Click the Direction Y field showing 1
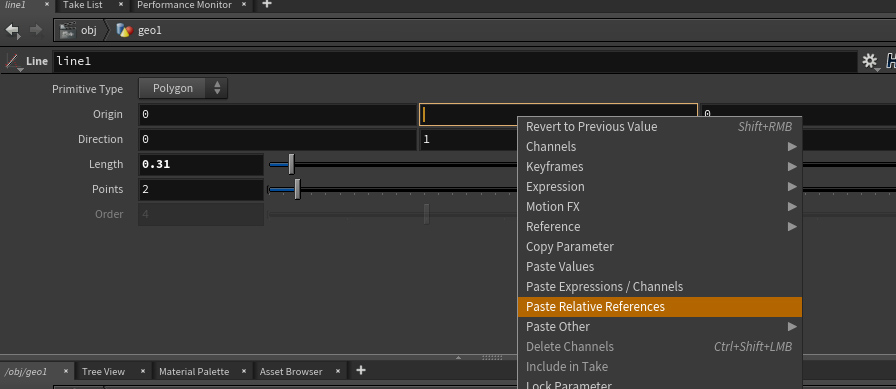Image resolution: width=896 pixels, height=389 pixels. (x=469, y=139)
